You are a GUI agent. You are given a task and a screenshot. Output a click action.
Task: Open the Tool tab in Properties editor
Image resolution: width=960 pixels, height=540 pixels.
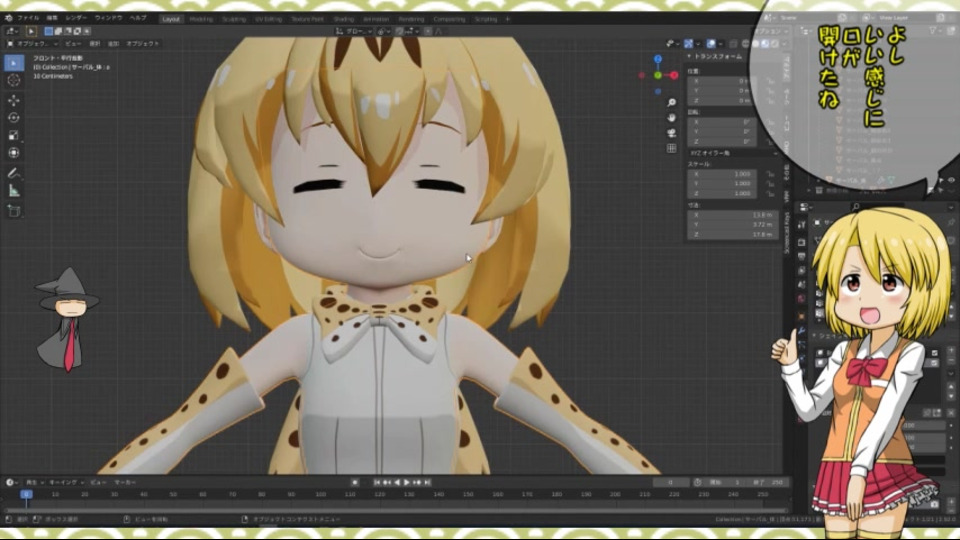click(801, 225)
